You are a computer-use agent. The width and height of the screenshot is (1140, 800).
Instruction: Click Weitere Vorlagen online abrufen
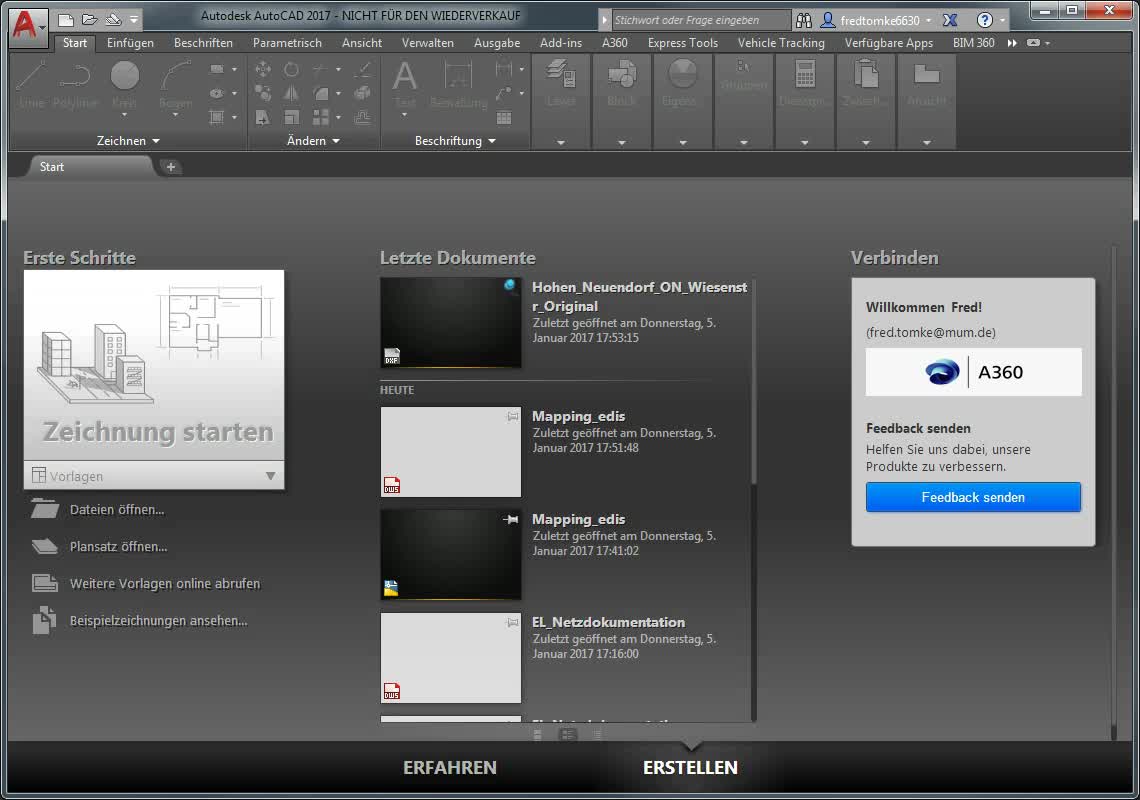click(x=164, y=583)
